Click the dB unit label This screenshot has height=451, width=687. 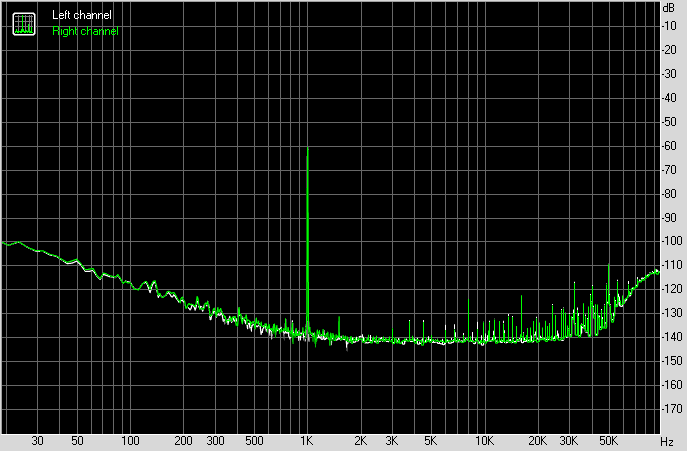[669, 8]
